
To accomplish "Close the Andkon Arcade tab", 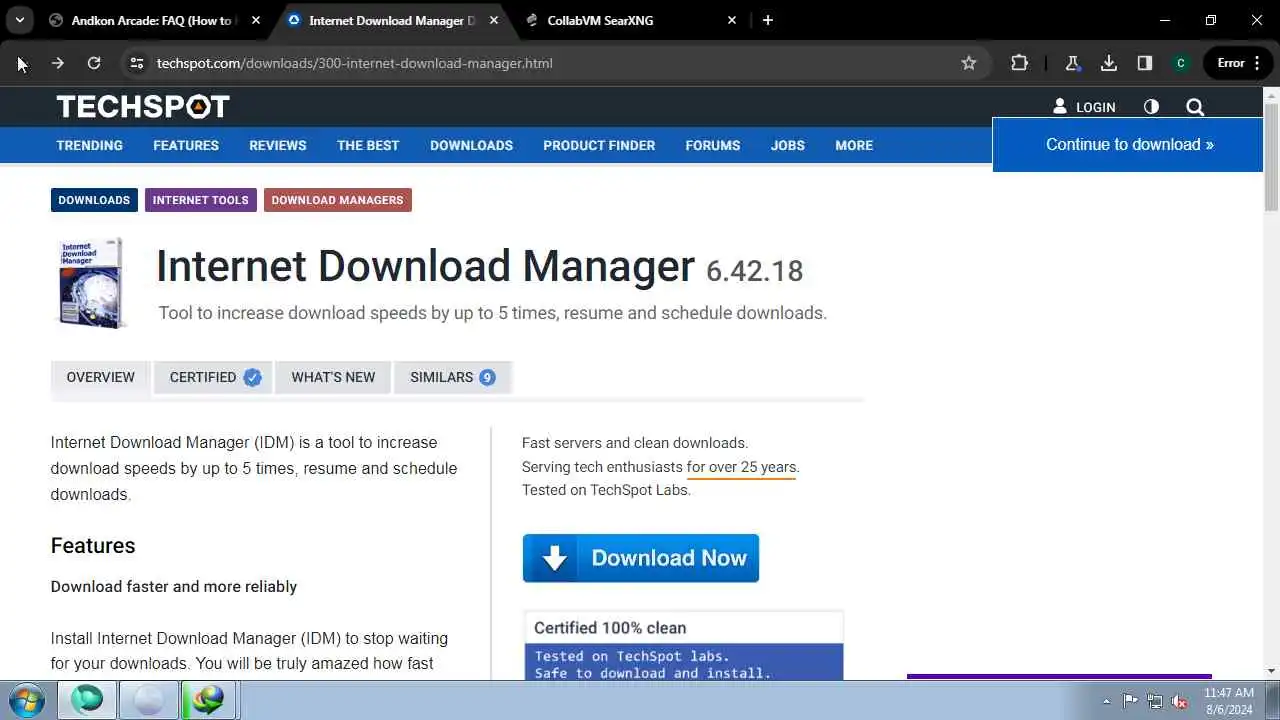I will (x=256, y=20).
